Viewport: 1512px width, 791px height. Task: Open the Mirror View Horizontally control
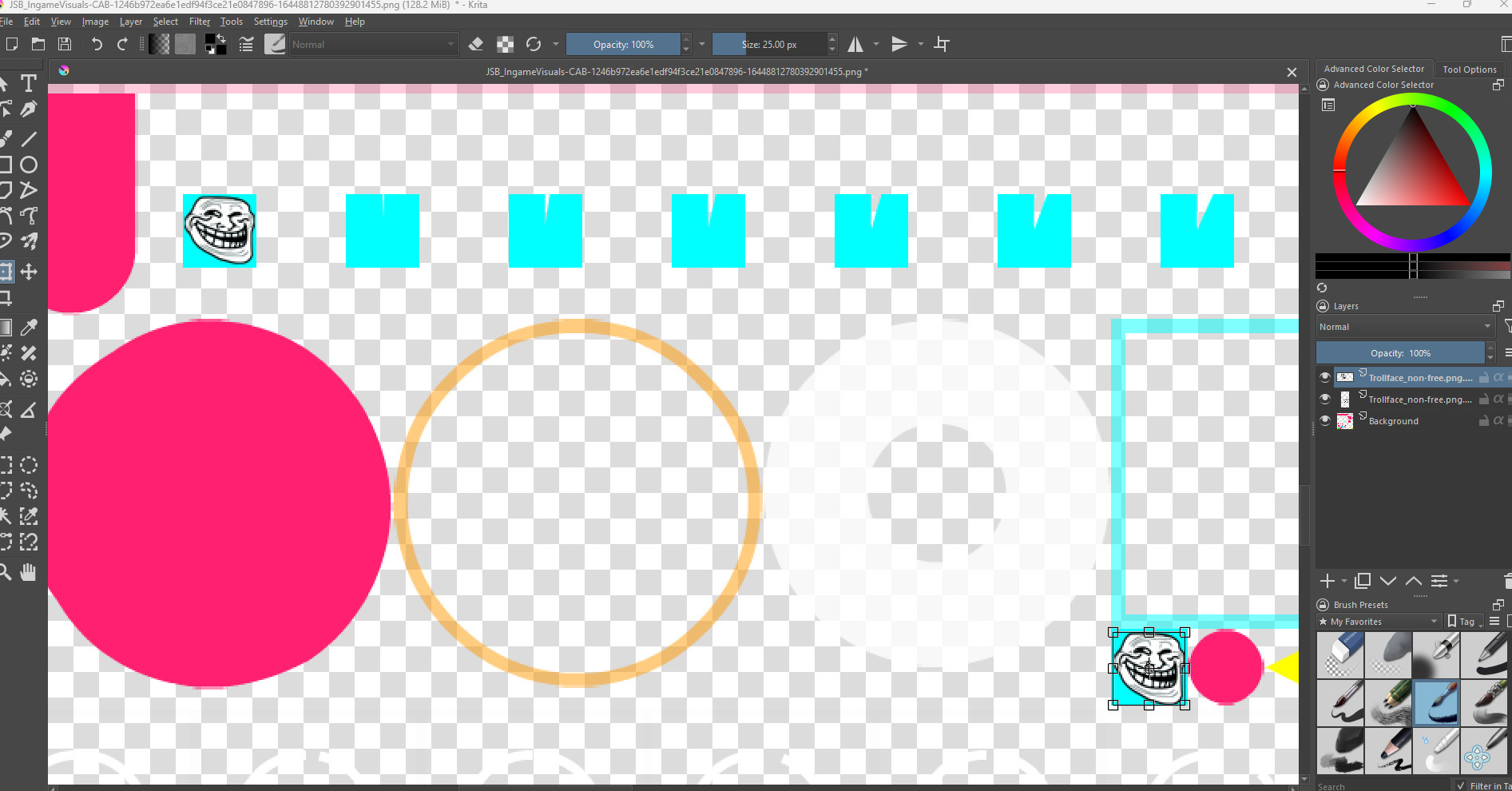pyautogui.click(x=856, y=44)
